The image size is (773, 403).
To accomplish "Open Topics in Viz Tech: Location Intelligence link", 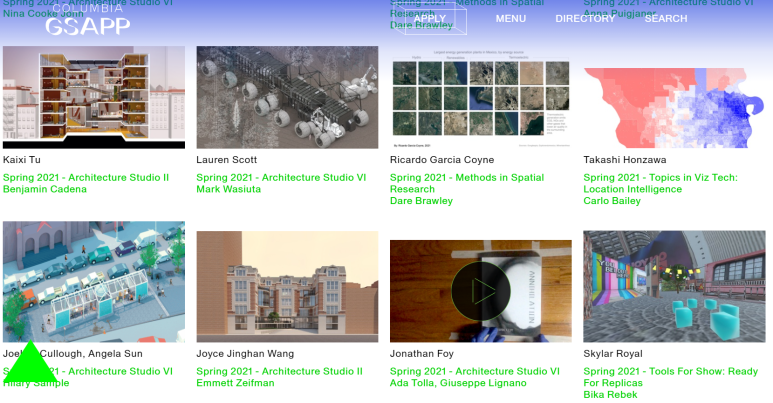I will pos(661,183).
